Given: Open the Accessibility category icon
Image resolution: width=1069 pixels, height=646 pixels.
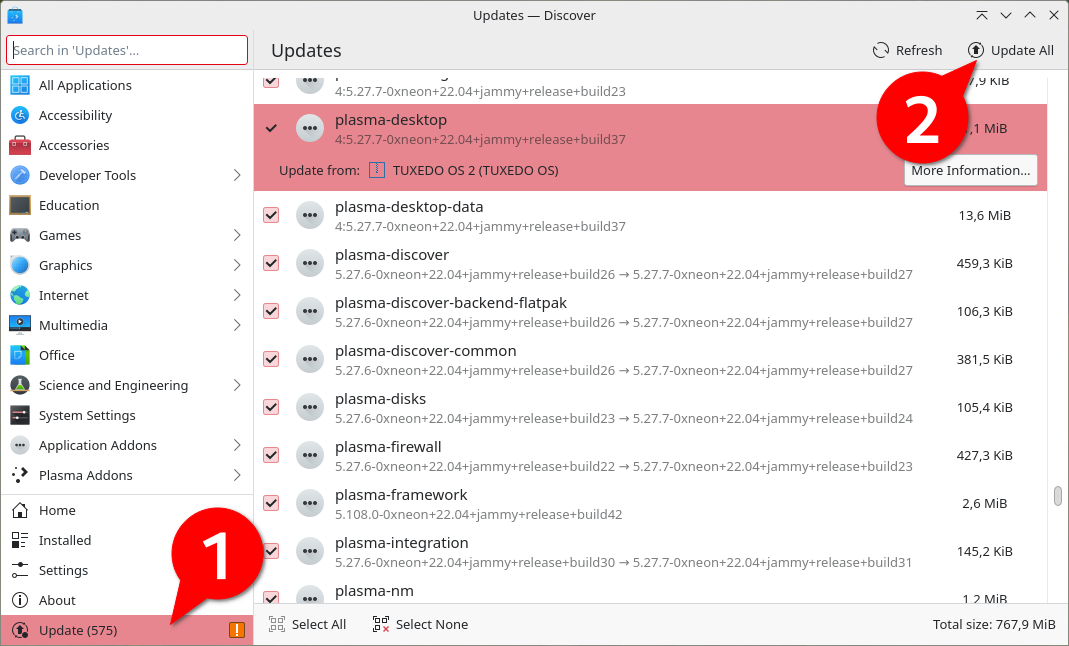Looking at the screenshot, I should (18, 115).
